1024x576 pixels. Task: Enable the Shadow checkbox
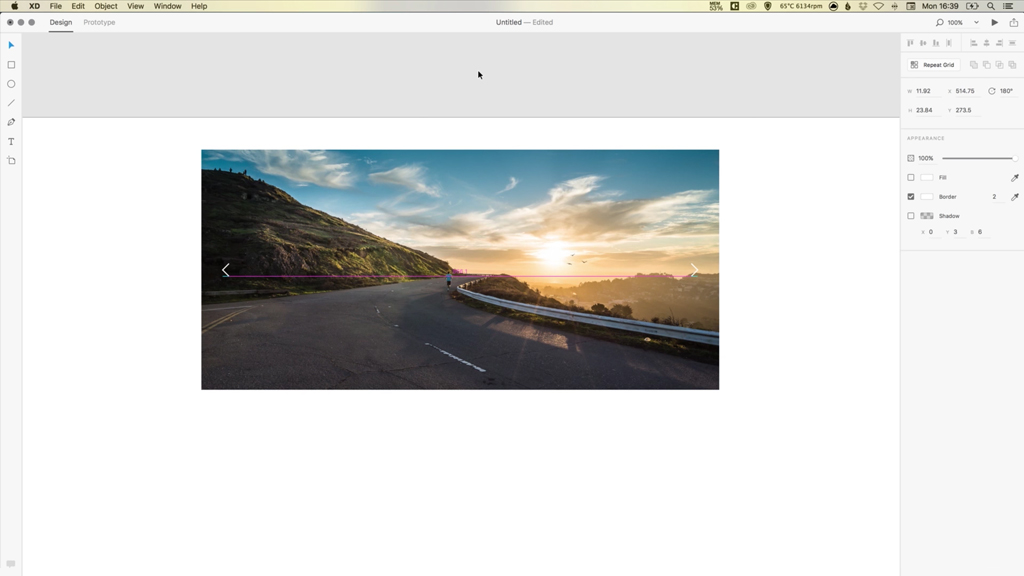(x=911, y=215)
